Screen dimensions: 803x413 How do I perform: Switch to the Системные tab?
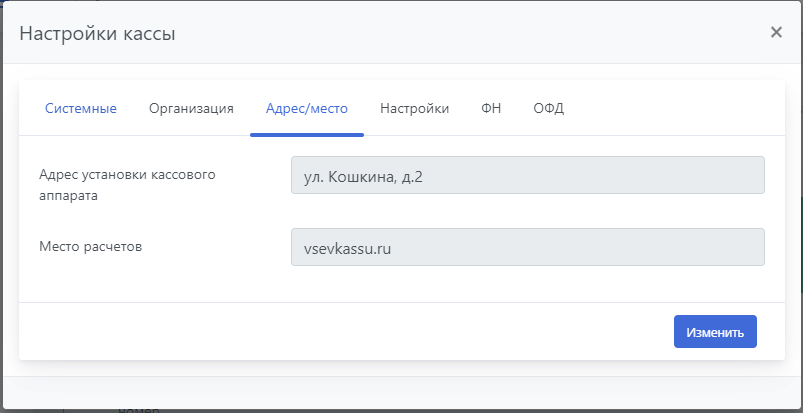[x=81, y=108]
